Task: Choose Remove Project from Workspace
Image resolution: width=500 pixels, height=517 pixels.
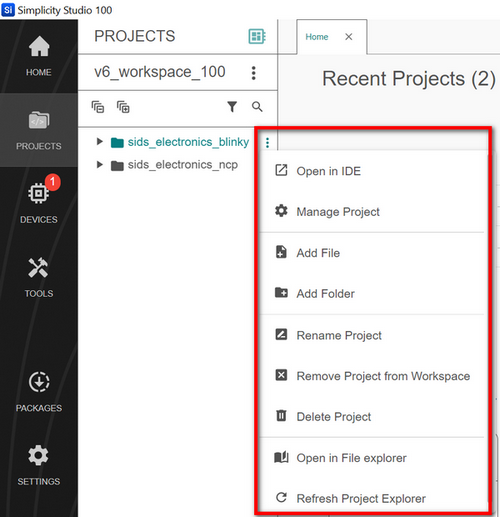Action: (x=372, y=376)
